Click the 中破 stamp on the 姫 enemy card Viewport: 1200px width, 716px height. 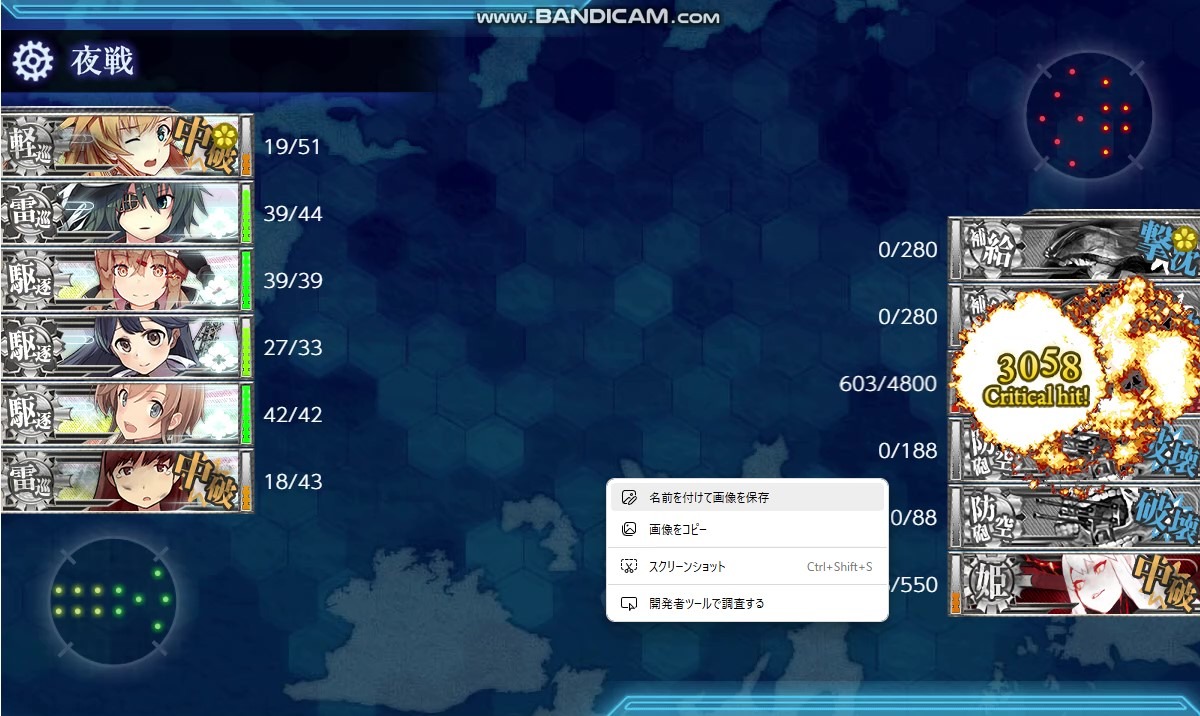coord(1167,583)
